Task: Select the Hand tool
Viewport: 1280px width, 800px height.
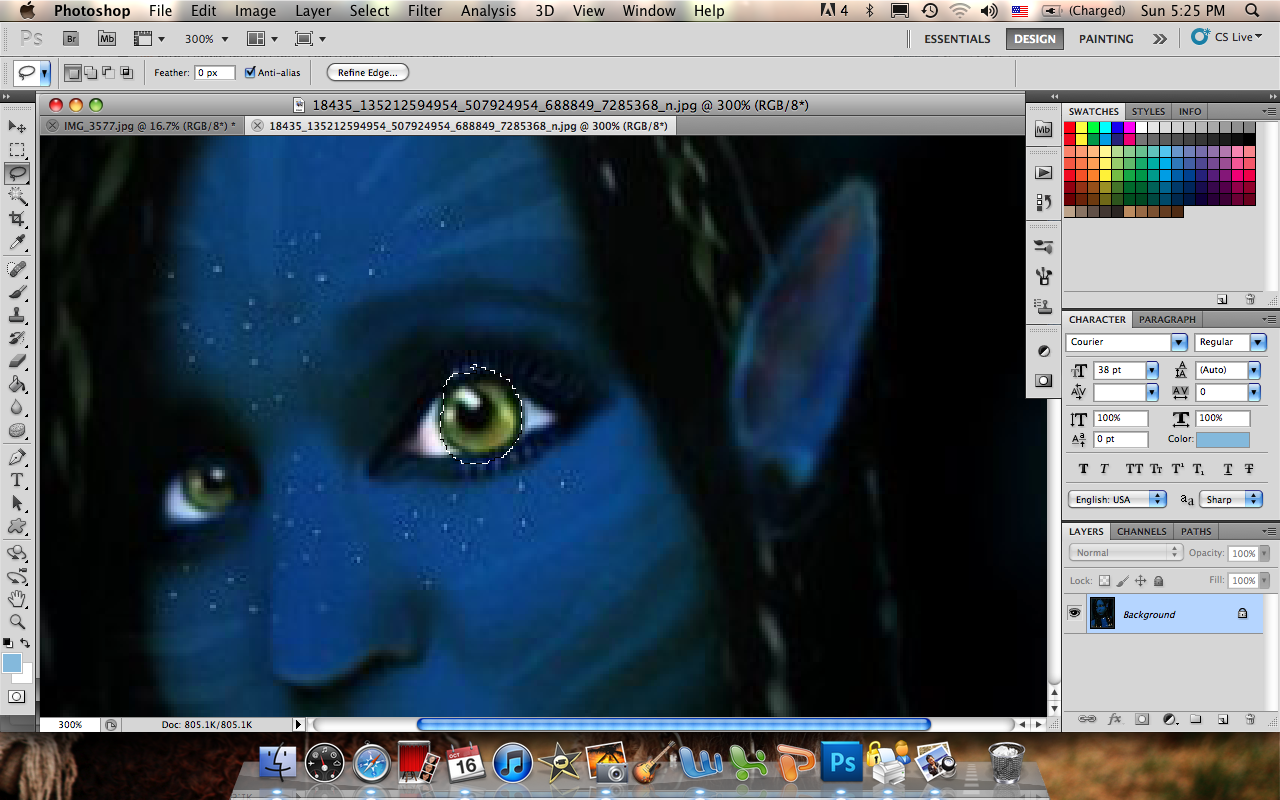Action: [17, 599]
